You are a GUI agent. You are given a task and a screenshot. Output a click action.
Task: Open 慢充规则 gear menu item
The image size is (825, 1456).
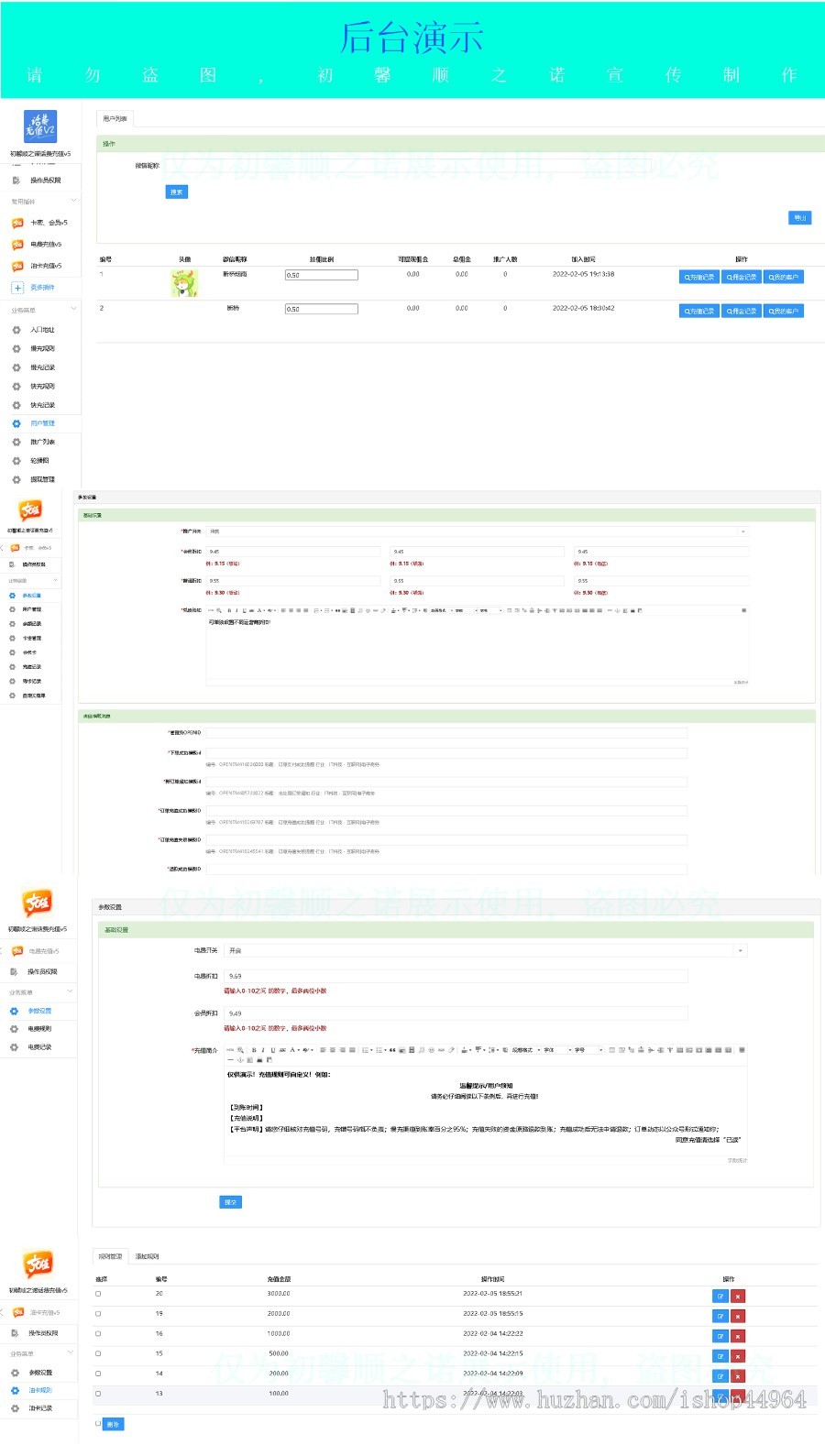point(34,348)
